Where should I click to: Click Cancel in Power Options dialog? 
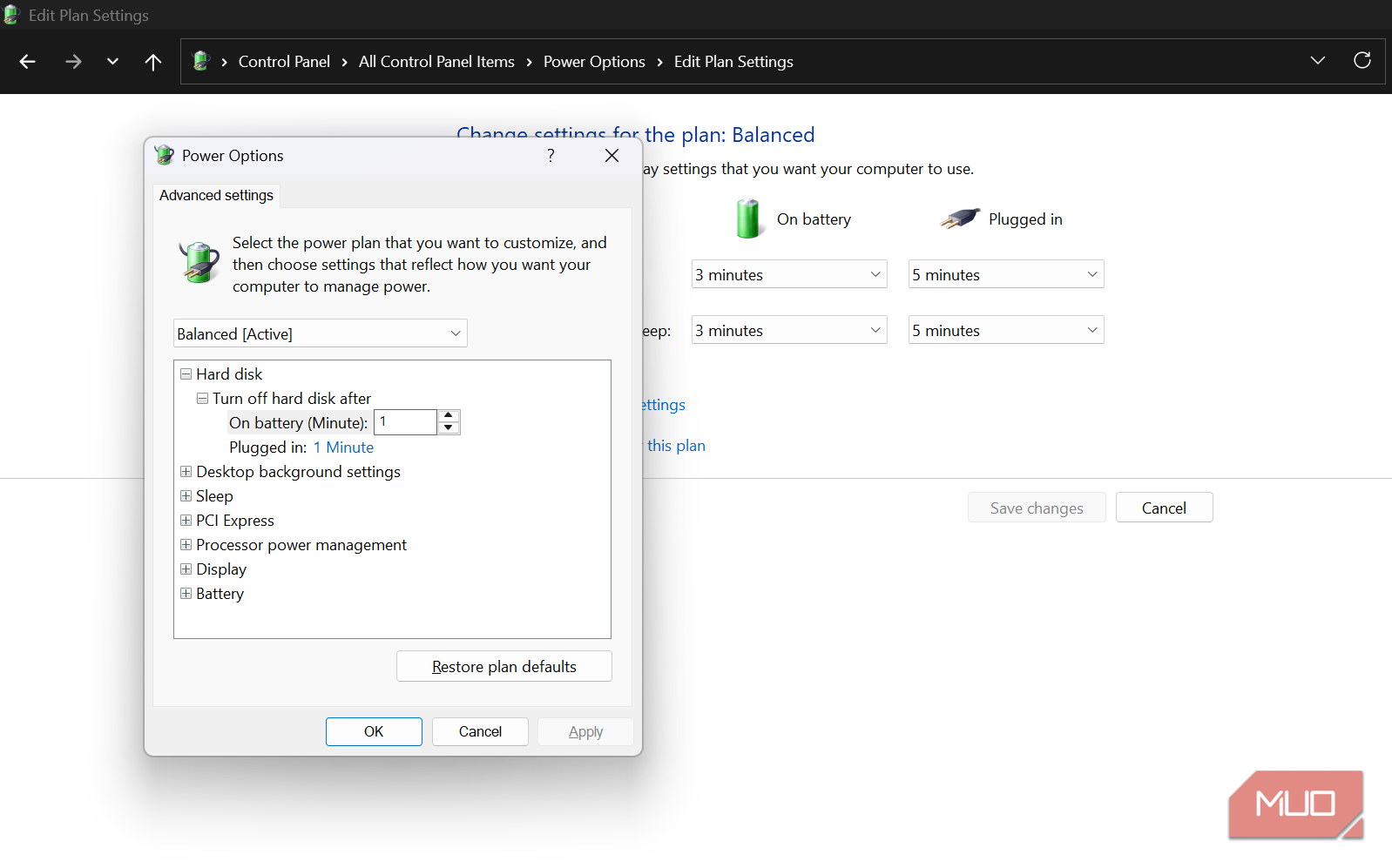pos(480,731)
